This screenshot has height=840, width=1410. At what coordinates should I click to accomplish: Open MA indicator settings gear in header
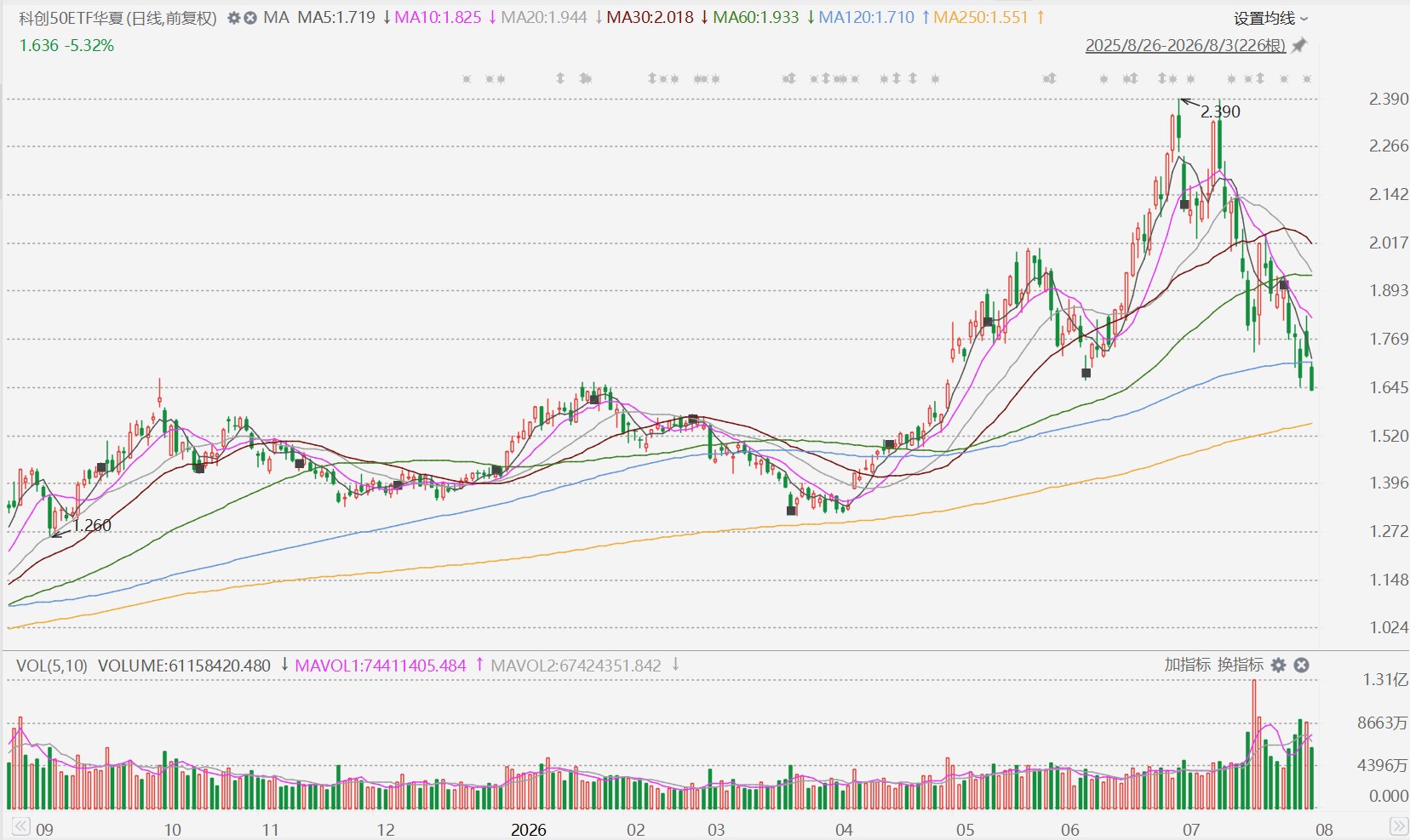tap(234, 18)
